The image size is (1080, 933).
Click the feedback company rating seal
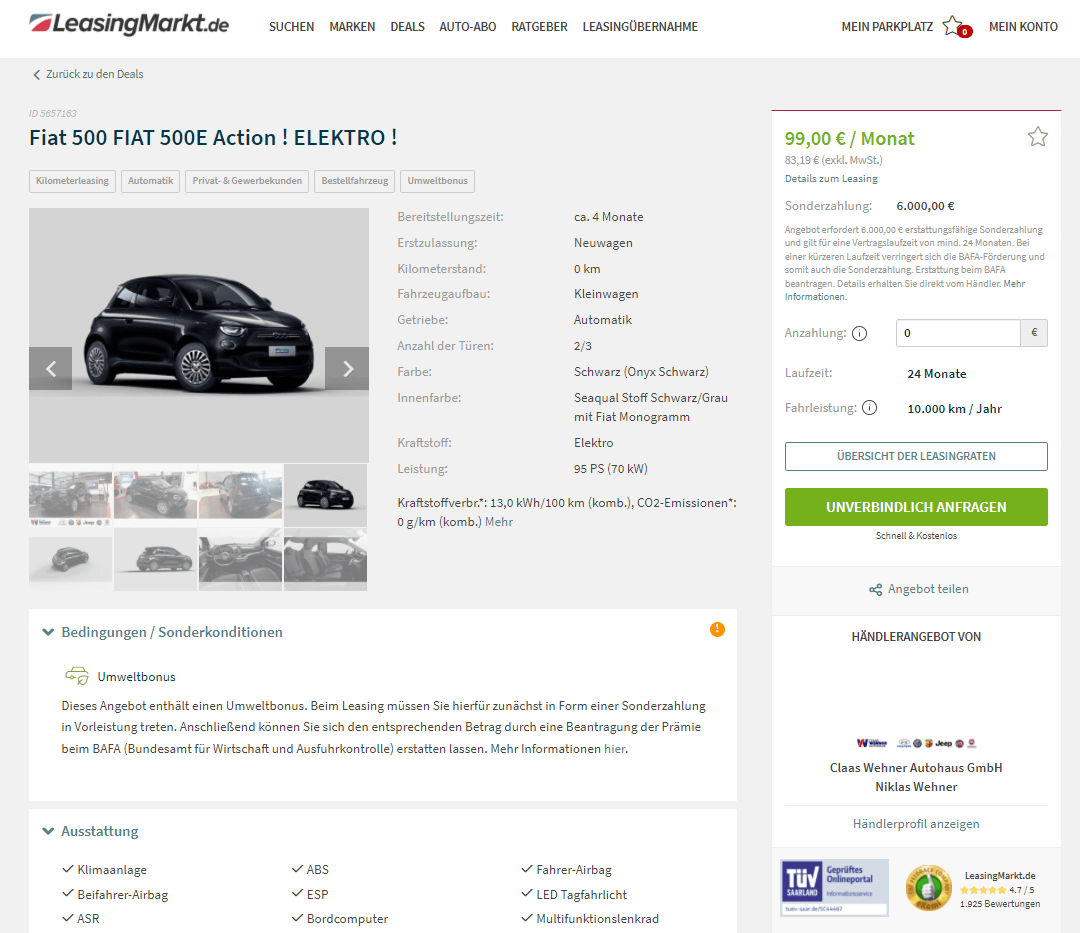click(928, 888)
